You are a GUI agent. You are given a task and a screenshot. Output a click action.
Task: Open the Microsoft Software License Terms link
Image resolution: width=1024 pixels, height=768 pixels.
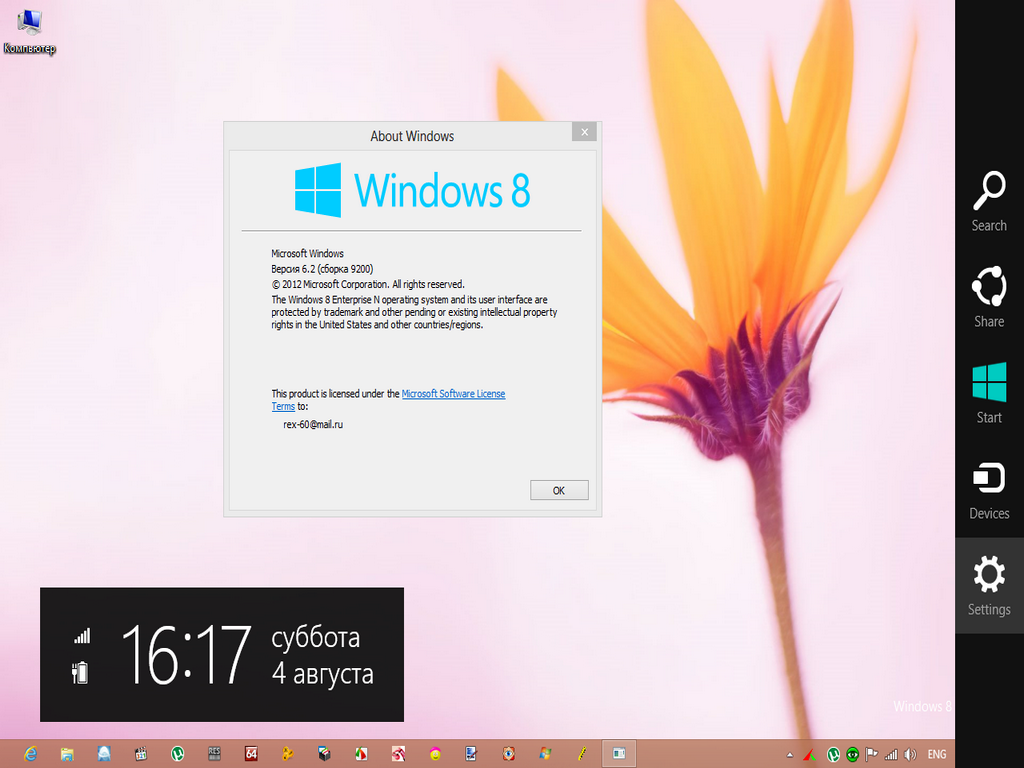coord(453,394)
